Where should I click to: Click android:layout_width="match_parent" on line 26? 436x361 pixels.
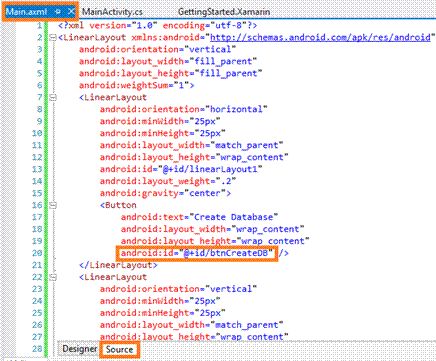point(191,325)
